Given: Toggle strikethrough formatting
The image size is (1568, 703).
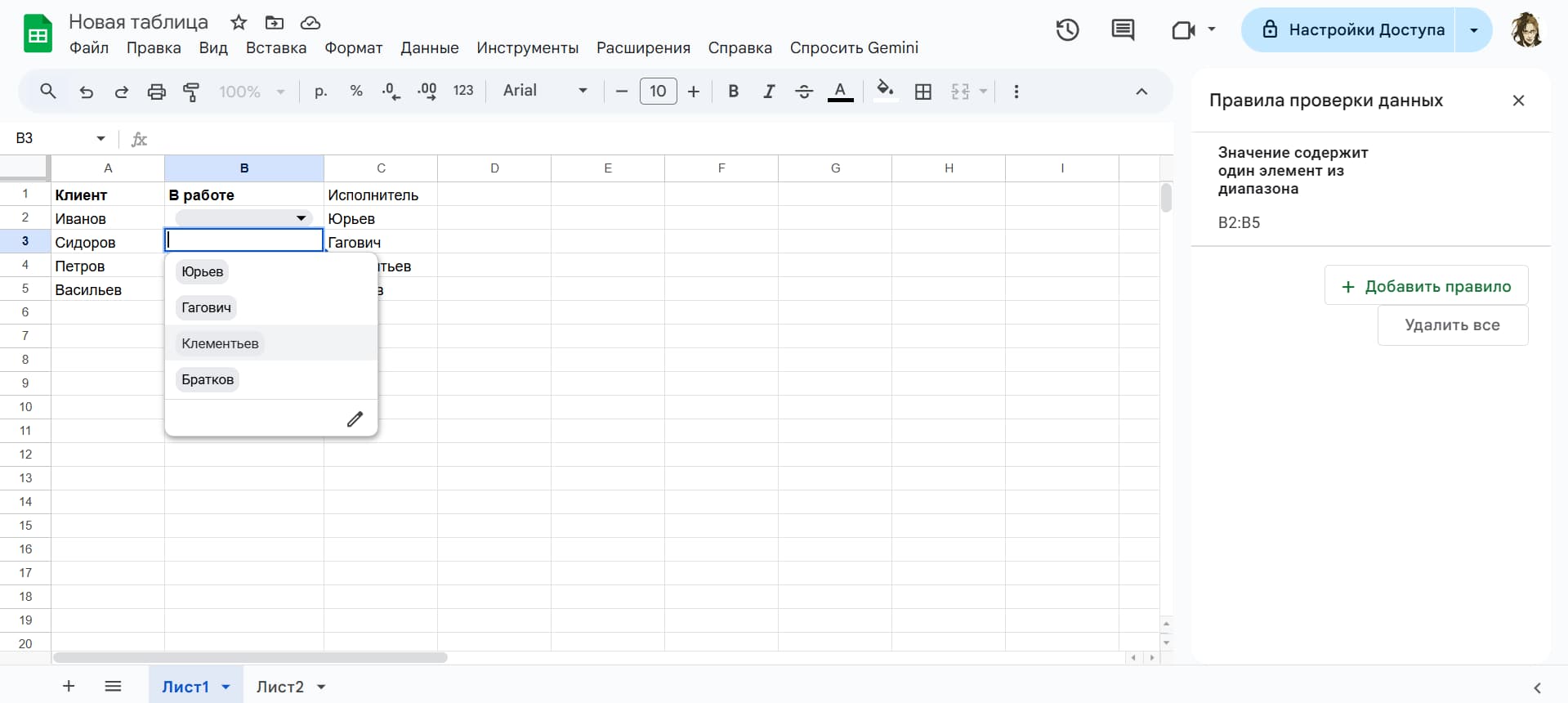Looking at the screenshot, I should tap(804, 92).
